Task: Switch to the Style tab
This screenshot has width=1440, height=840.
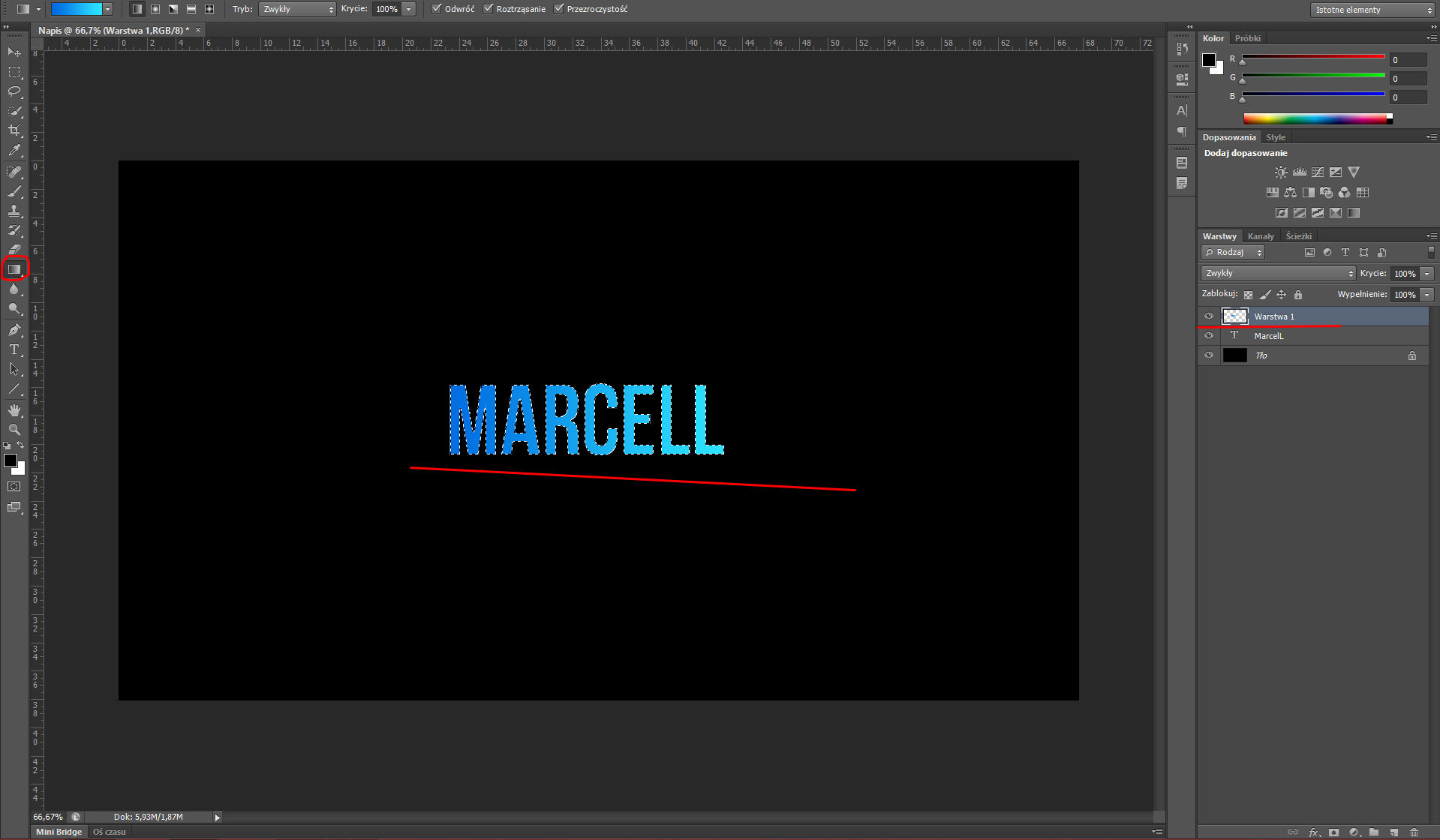Action: [x=1276, y=137]
